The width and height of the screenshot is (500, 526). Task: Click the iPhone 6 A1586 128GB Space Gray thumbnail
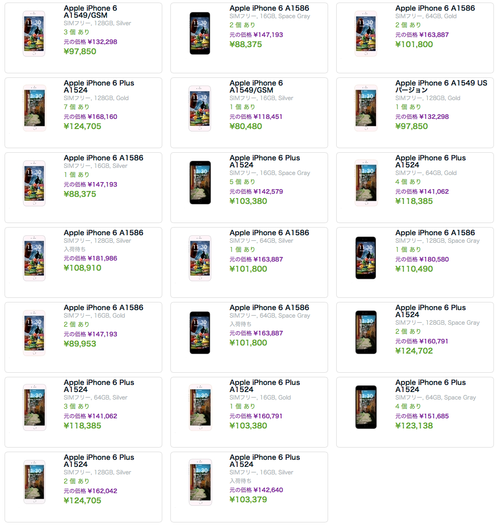(x=366, y=258)
